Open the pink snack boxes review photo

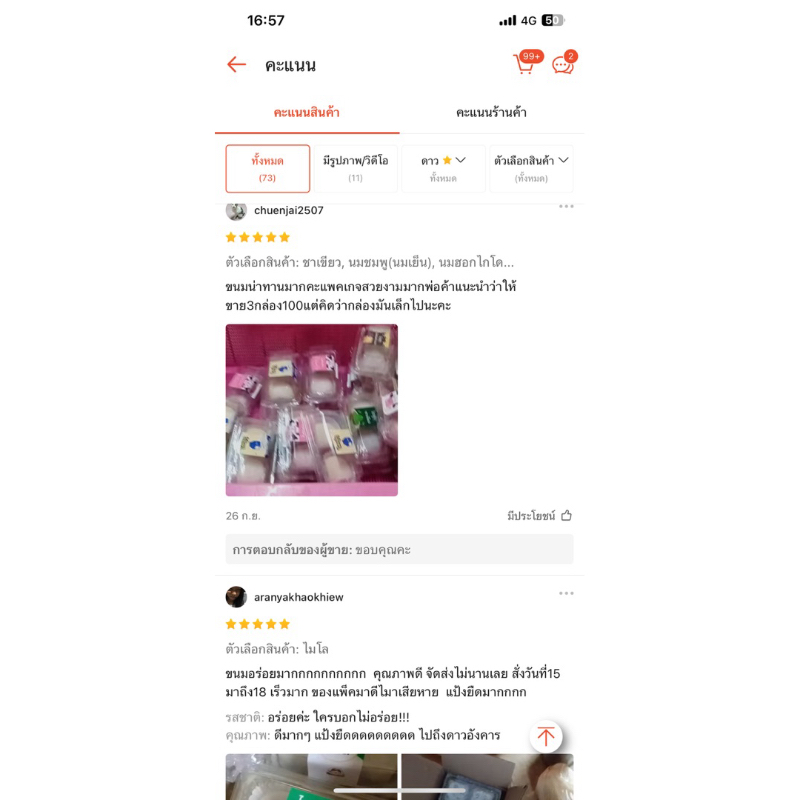[x=312, y=410]
